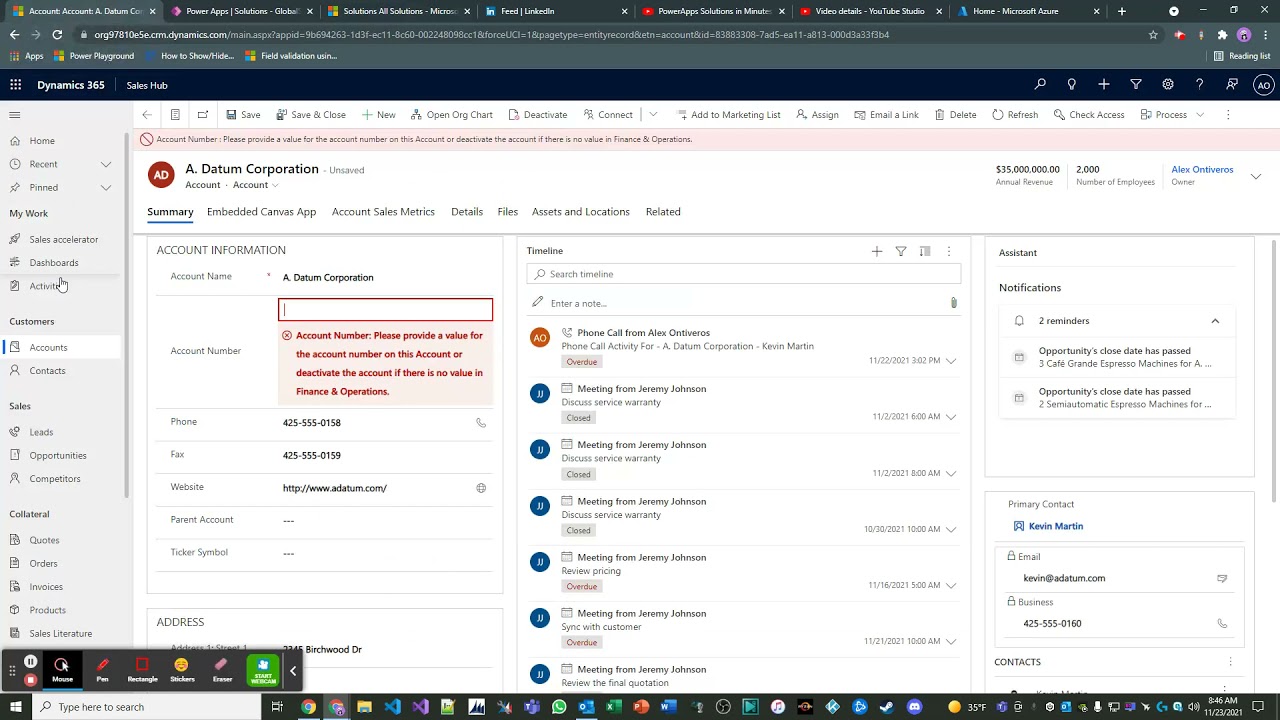Screen dimensions: 1280x720
Task: Open the lightbulb Assistant icon in the header
Action: click(1072, 85)
